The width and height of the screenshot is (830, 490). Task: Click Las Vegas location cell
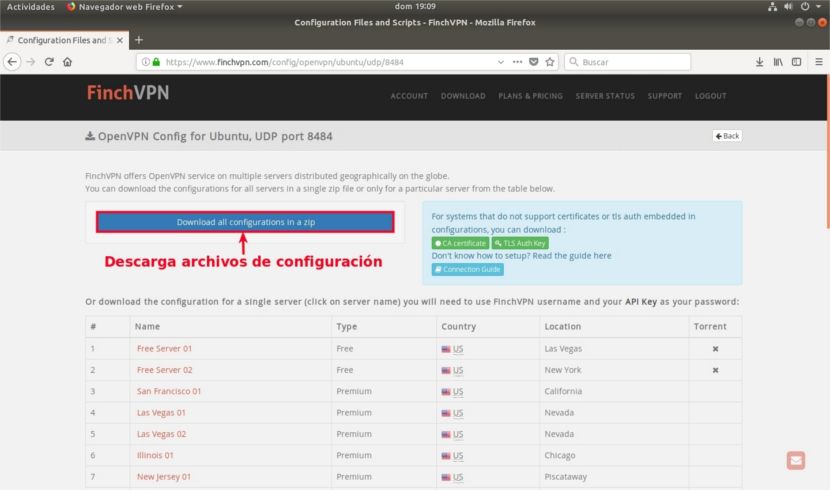click(563, 349)
